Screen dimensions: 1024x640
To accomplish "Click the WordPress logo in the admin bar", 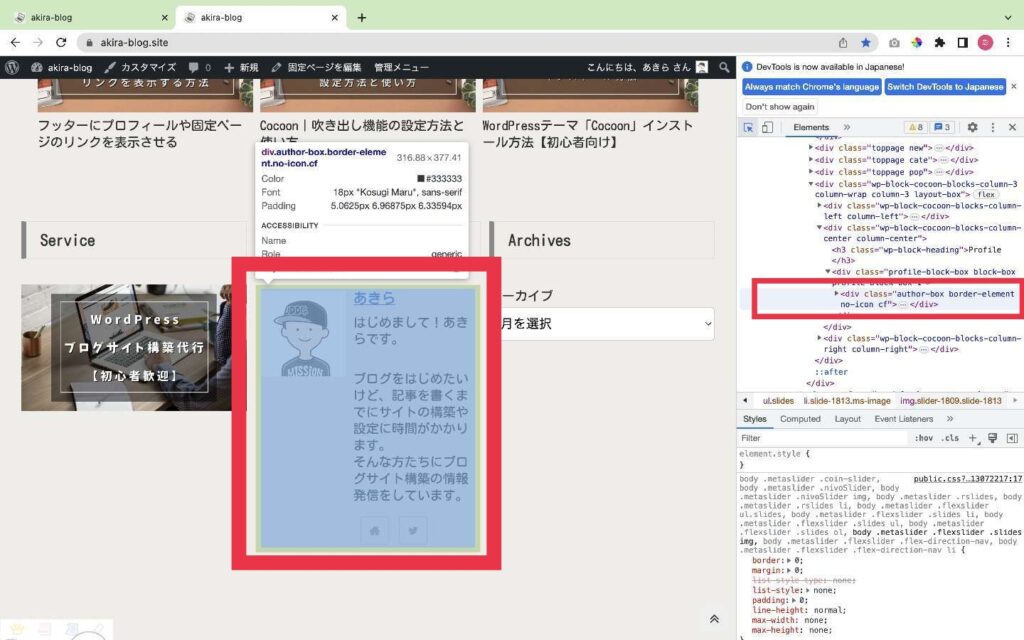I will coord(12,67).
